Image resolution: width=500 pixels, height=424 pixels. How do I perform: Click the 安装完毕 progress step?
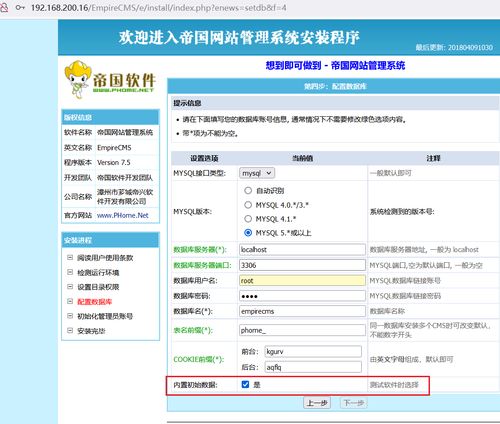[91, 331]
